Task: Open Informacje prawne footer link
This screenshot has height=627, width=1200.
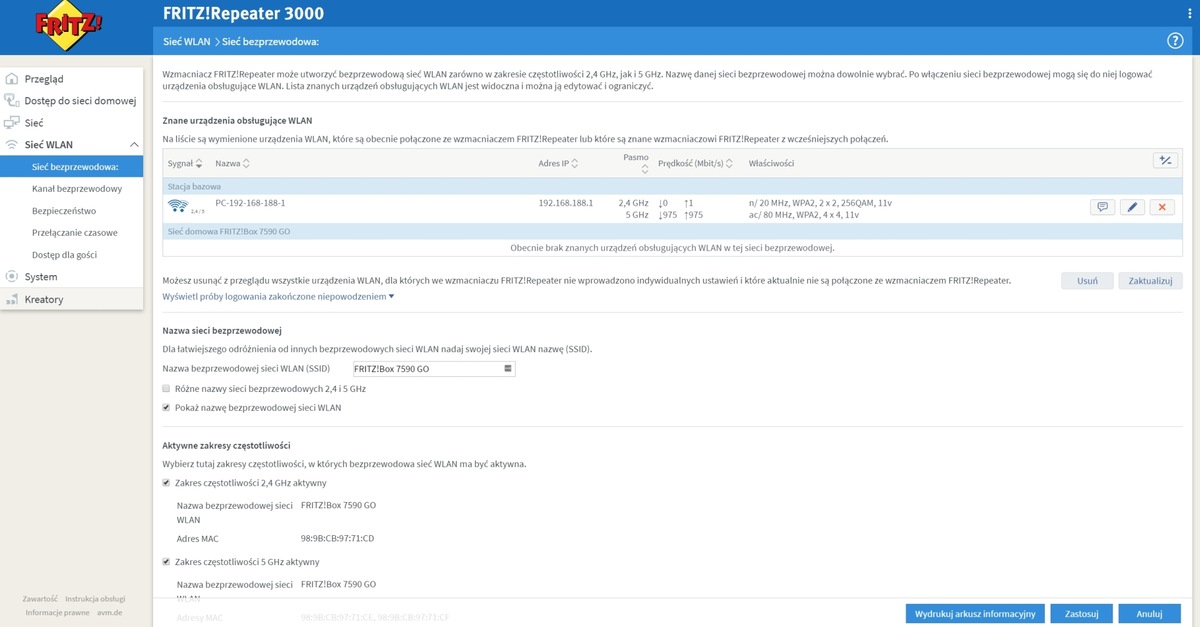Action: coord(58,612)
